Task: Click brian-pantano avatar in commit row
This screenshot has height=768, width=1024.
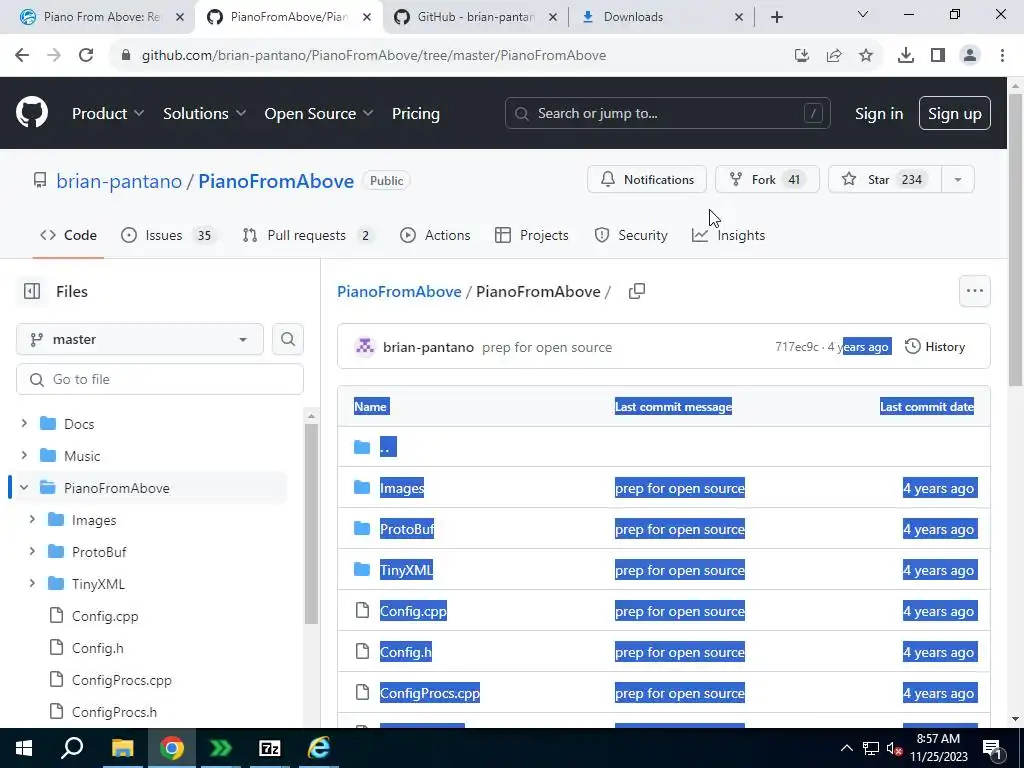Action: point(365,347)
